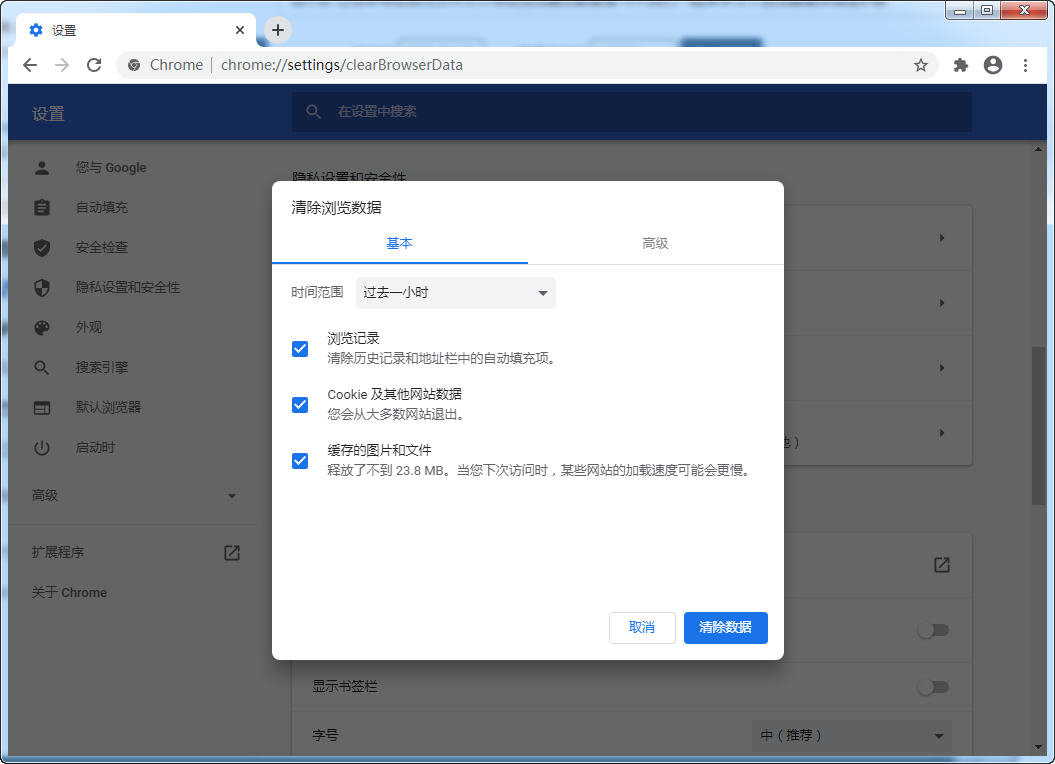Click the 清除数据 button

pos(725,628)
